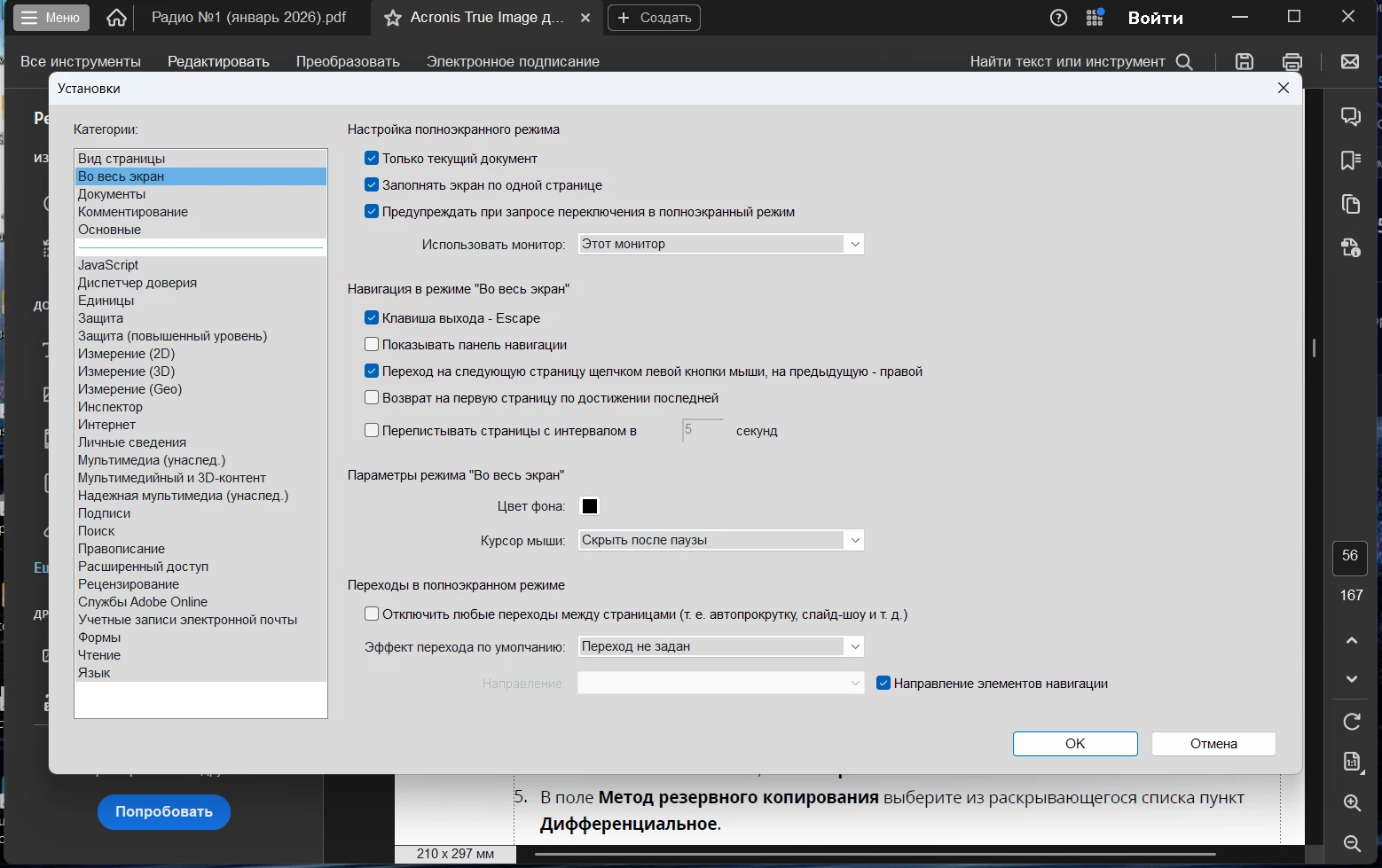This screenshot has height=868, width=1382.
Task: Click the black "Цвет фона" color swatch
Action: pyautogui.click(x=590, y=506)
